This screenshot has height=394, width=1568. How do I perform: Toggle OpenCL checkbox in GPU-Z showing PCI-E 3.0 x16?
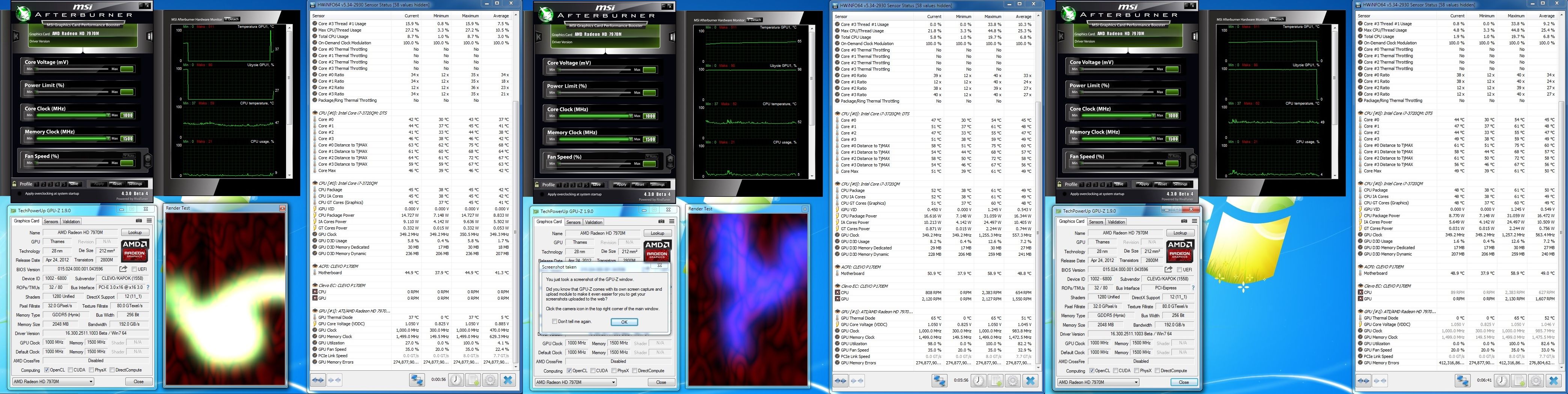[x=46, y=370]
